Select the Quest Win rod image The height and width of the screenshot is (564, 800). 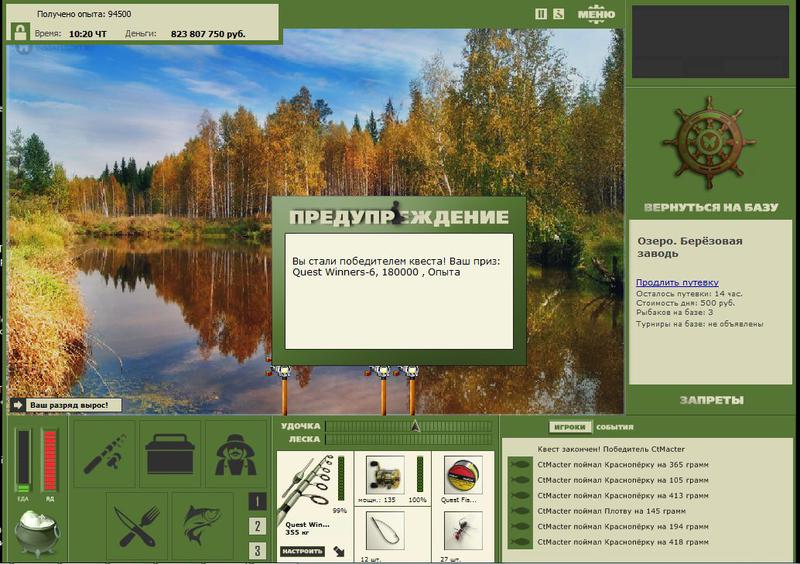point(306,487)
